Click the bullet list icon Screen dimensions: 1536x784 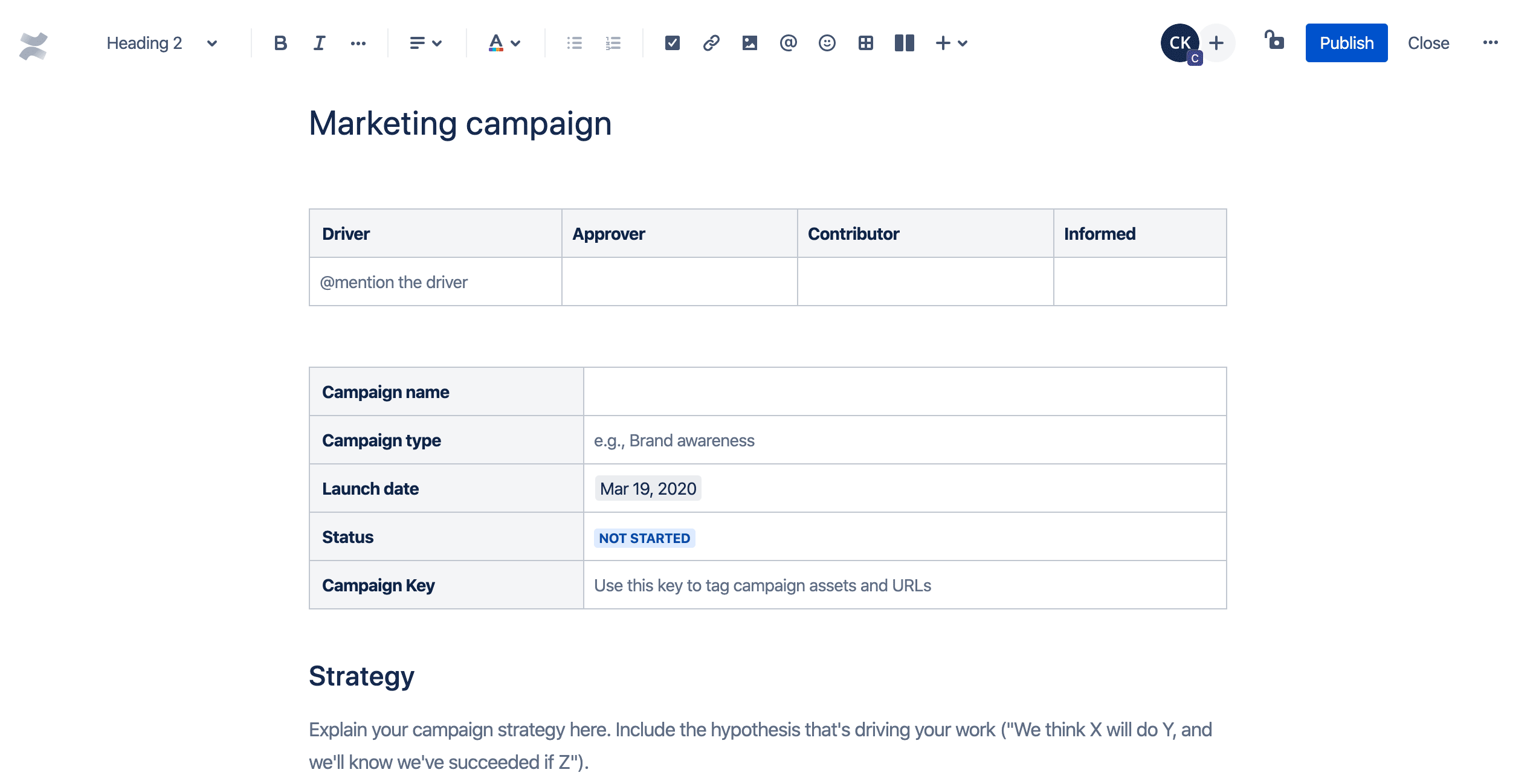[x=575, y=42]
